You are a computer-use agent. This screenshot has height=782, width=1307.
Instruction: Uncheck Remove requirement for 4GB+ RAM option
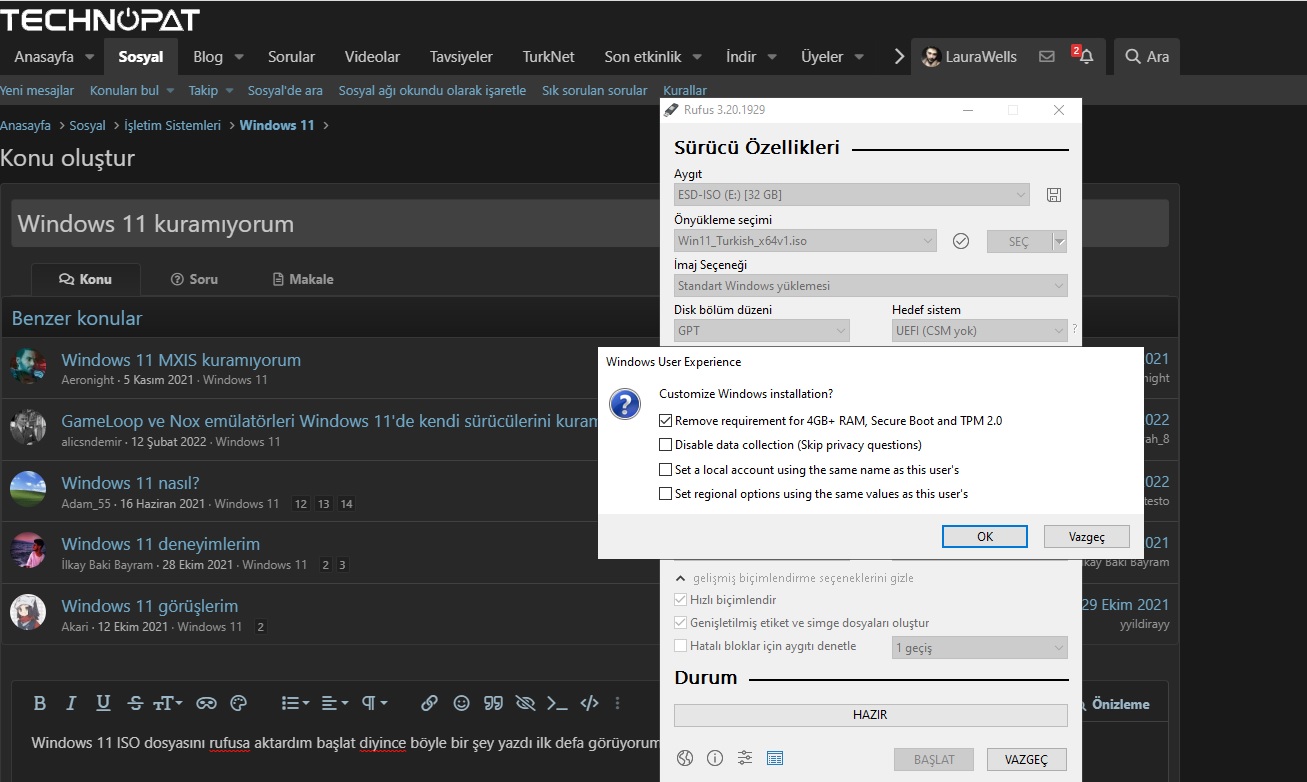pyautogui.click(x=666, y=421)
